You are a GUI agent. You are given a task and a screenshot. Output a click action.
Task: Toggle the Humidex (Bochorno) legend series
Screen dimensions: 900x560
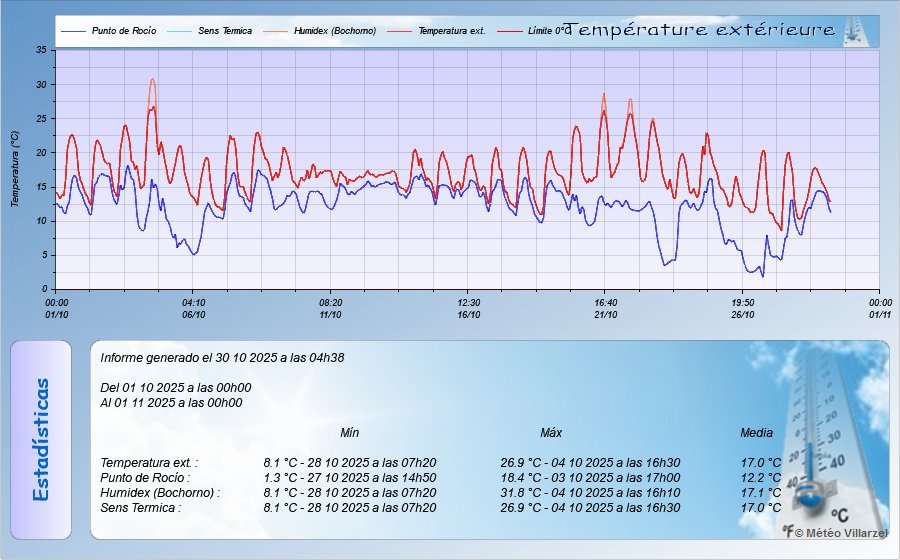(325, 31)
